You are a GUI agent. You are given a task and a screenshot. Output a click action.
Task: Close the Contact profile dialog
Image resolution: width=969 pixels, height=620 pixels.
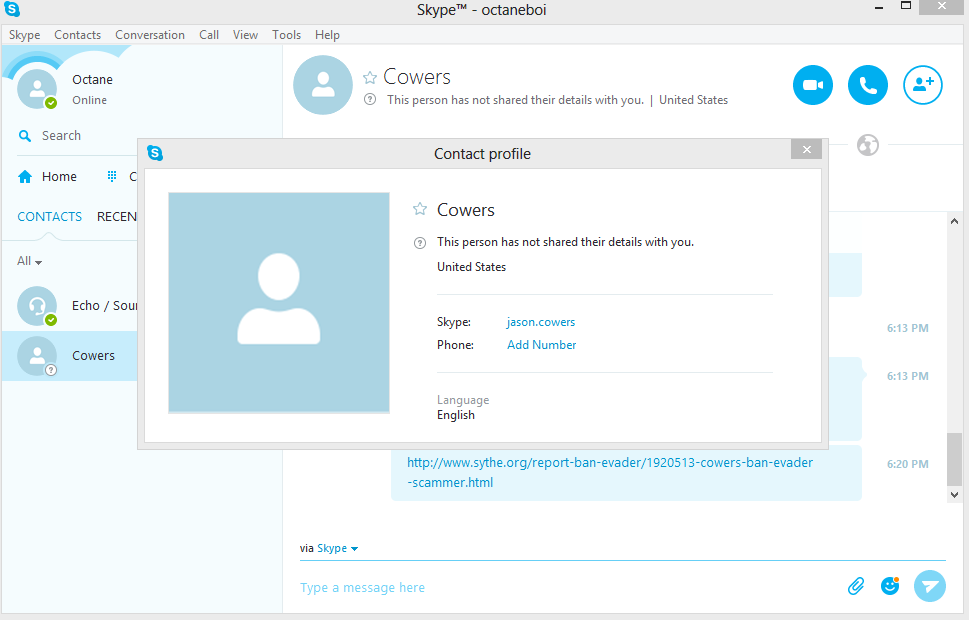tap(806, 150)
